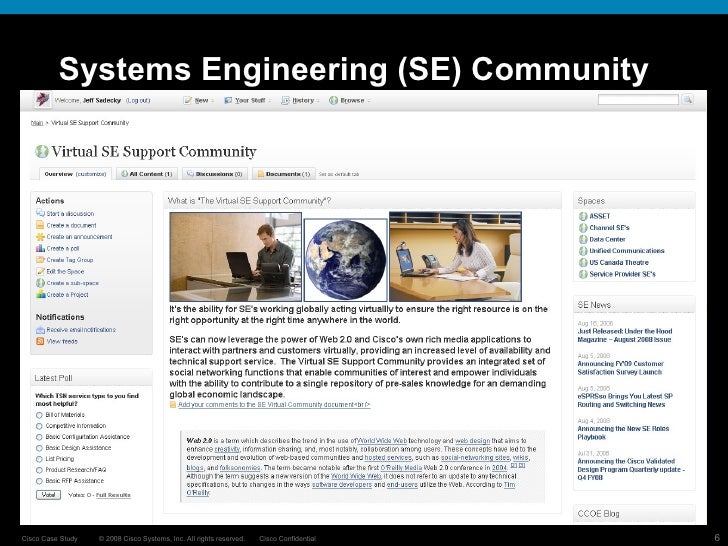Click the Unified Communications globe icon
The width and height of the screenshot is (728, 546).
[583, 251]
